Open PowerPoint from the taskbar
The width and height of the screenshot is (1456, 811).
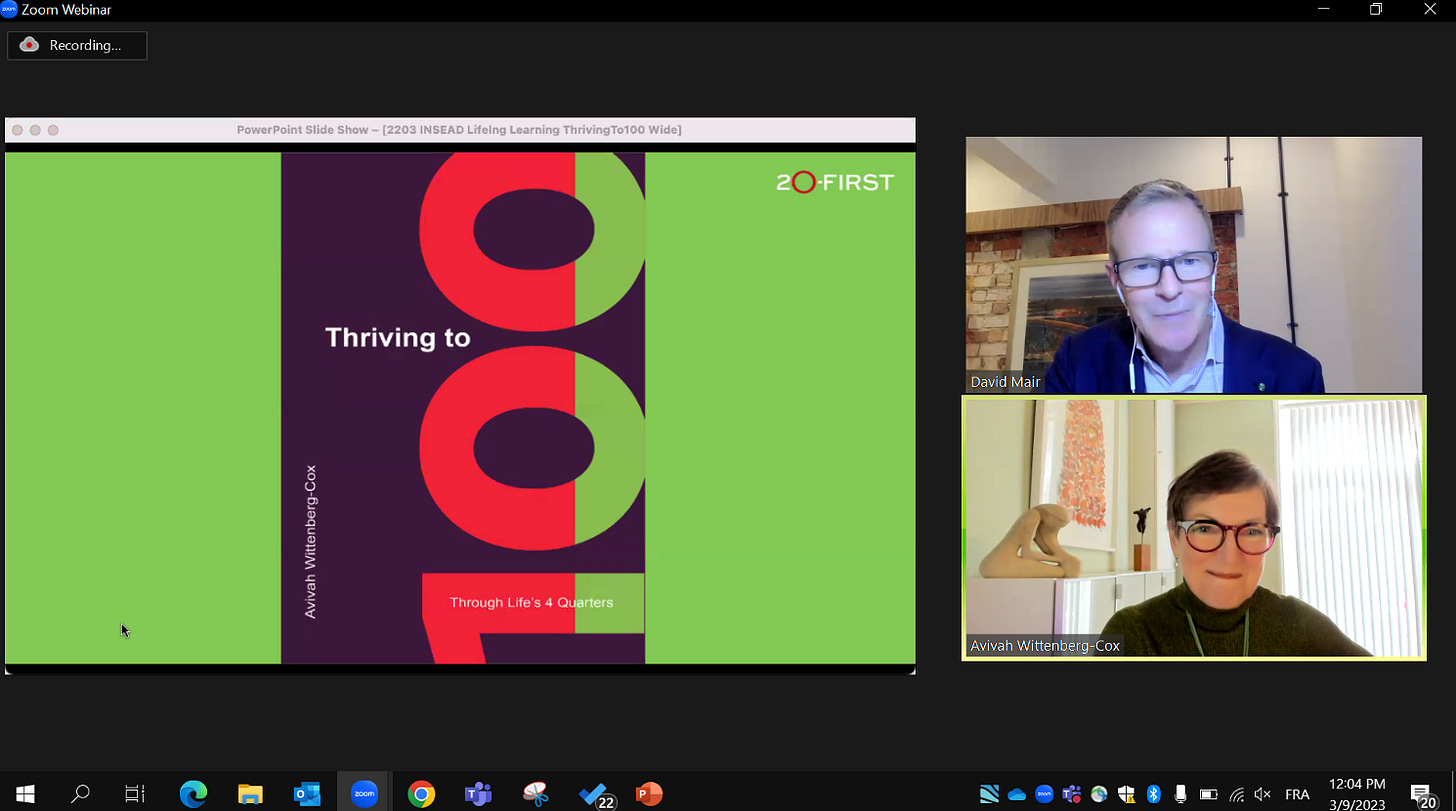649,794
